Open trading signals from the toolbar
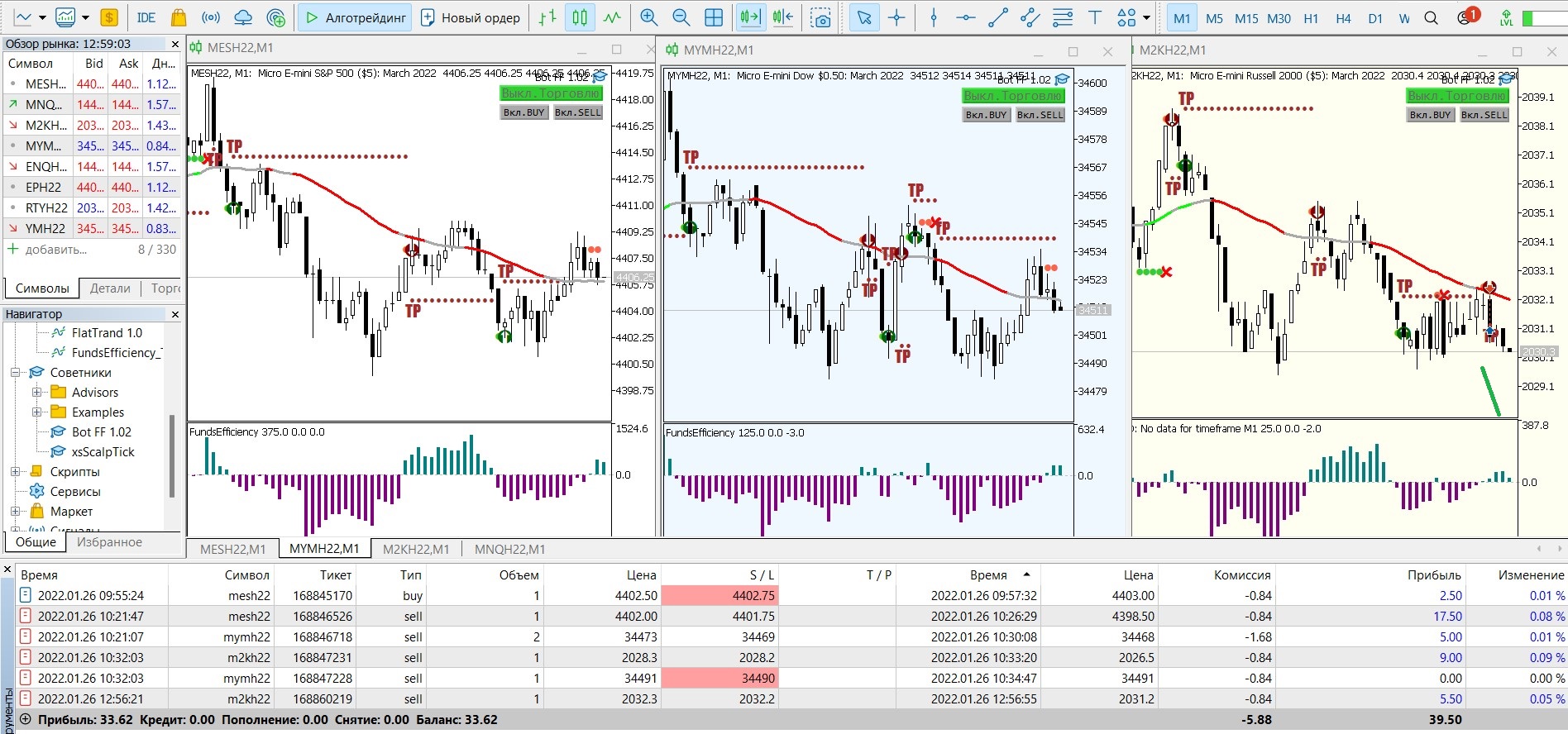 211,17
